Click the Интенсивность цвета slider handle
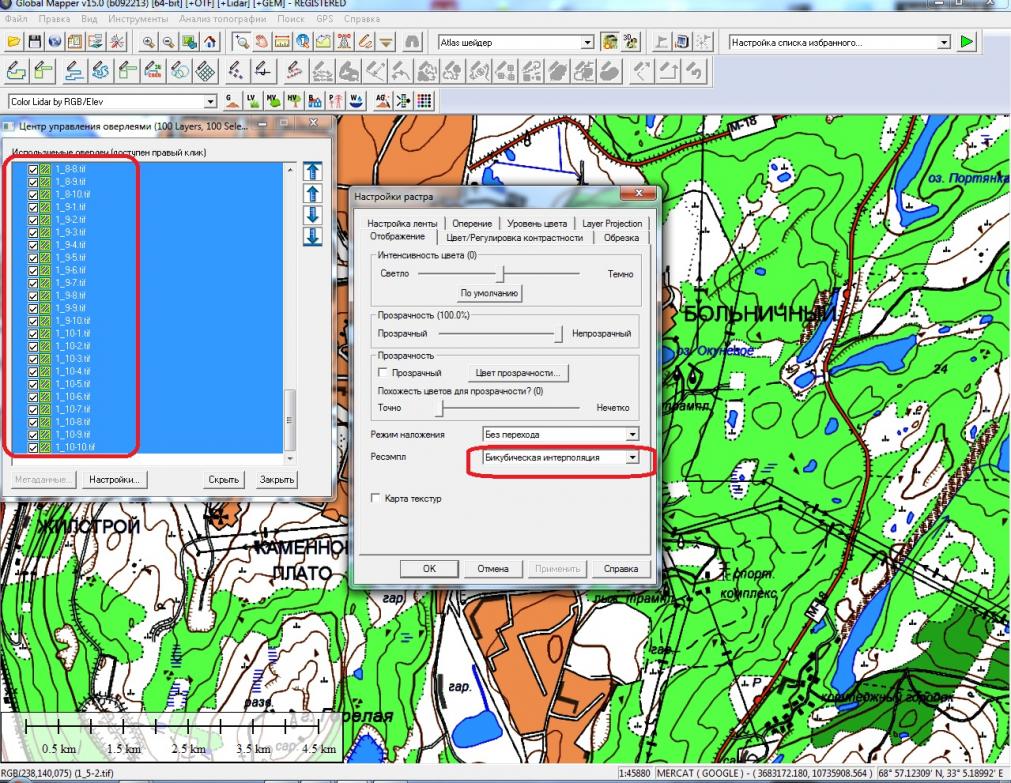This screenshot has height=783, width=1011. click(x=502, y=273)
